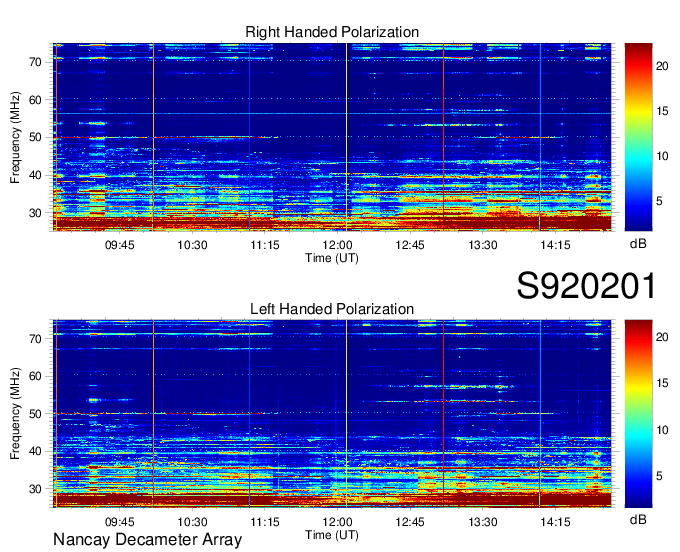680x552 pixels.
Task: Click the 40 MHz label on upper plot
Action: (36, 176)
